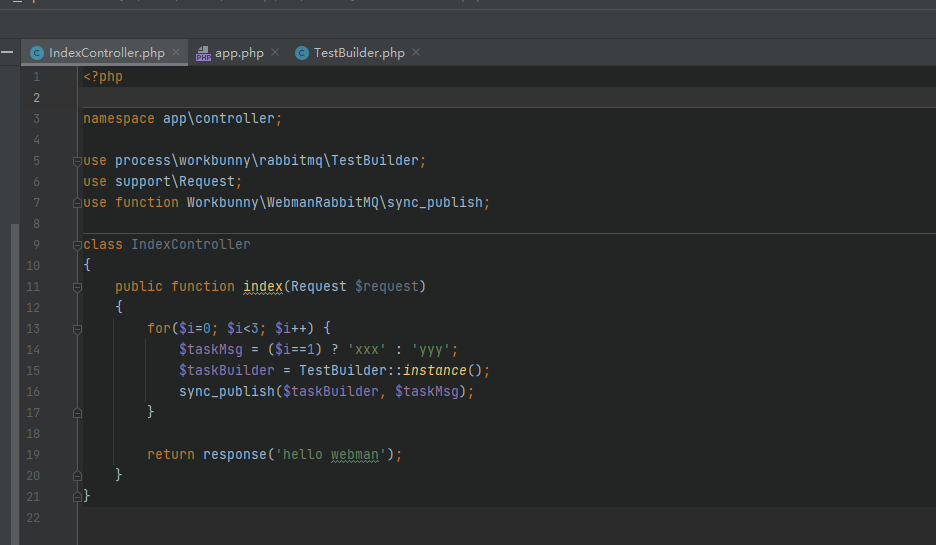Click the TestBuilder.php class file icon
The image size is (936, 545).
(x=301, y=53)
